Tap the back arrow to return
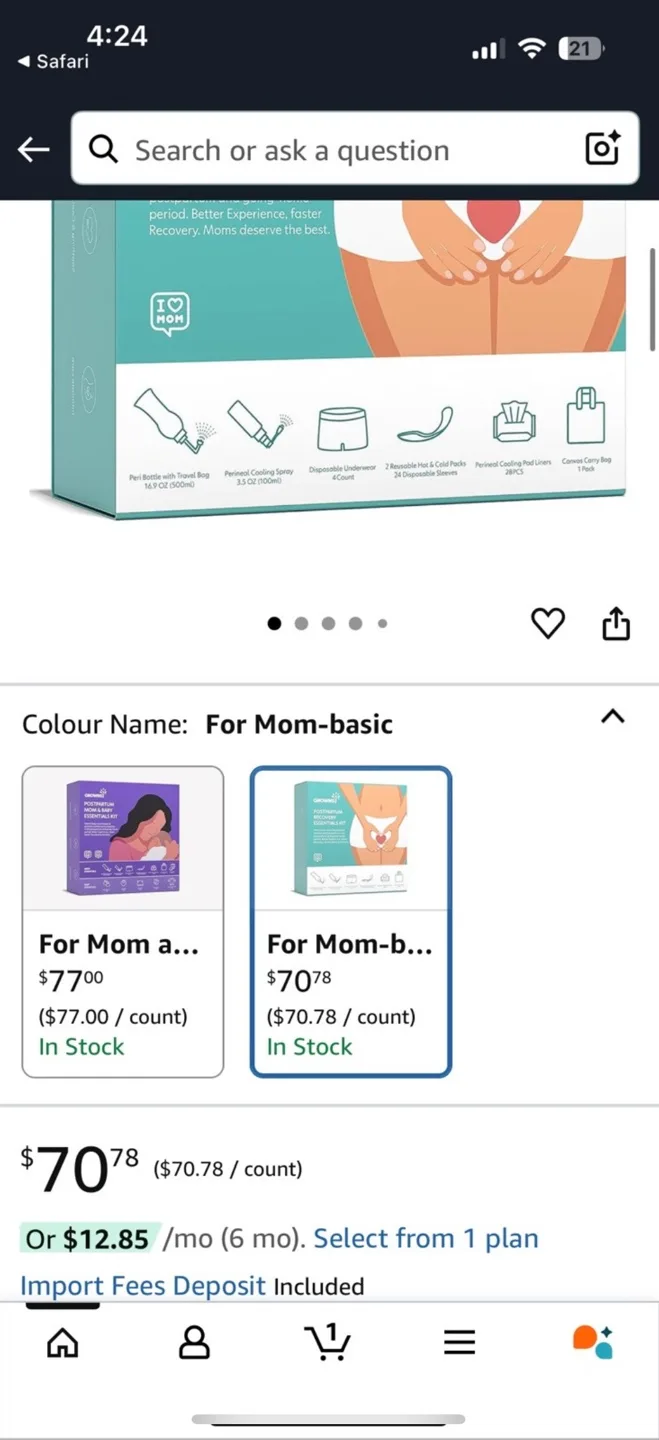Image resolution: width=659 pixels, height=1440 pixels. (33, 148)
